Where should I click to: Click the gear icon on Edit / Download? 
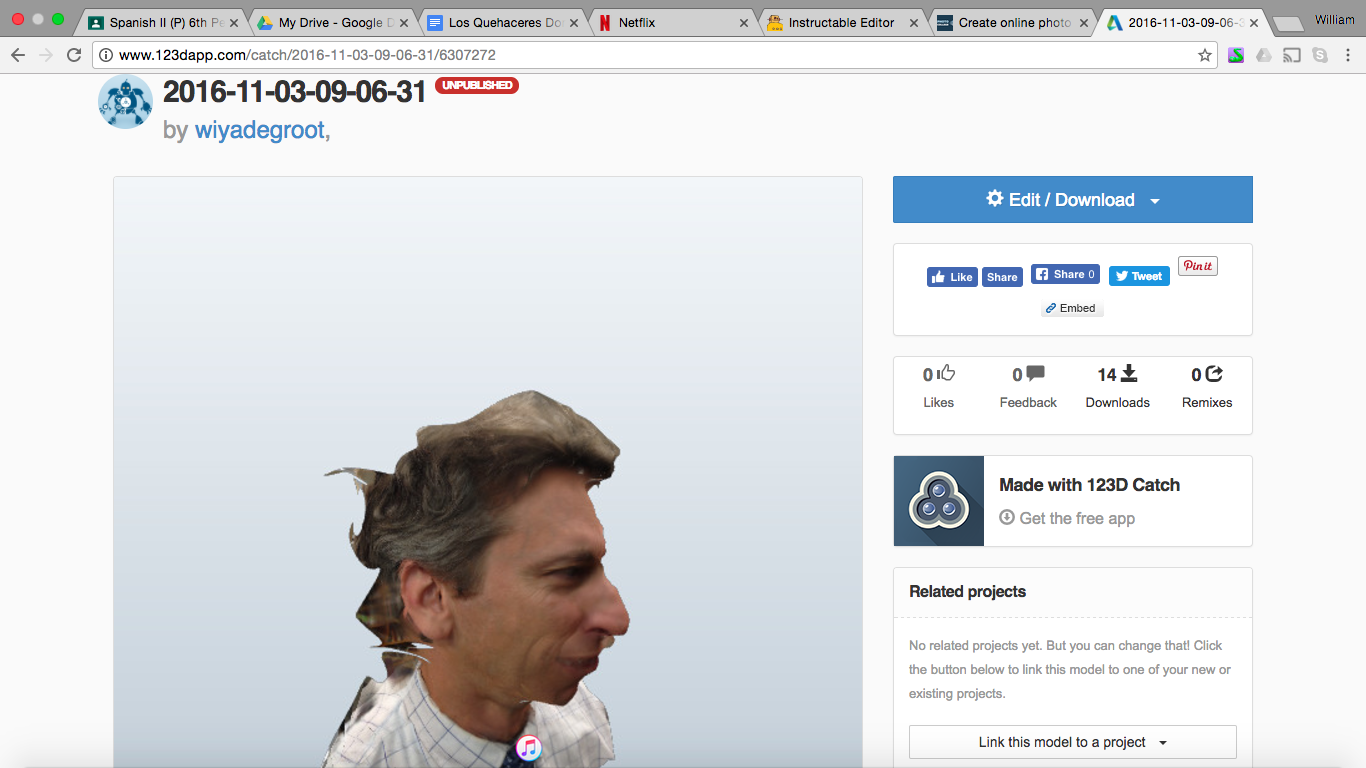pyautogui.click(x=995, y=198)
